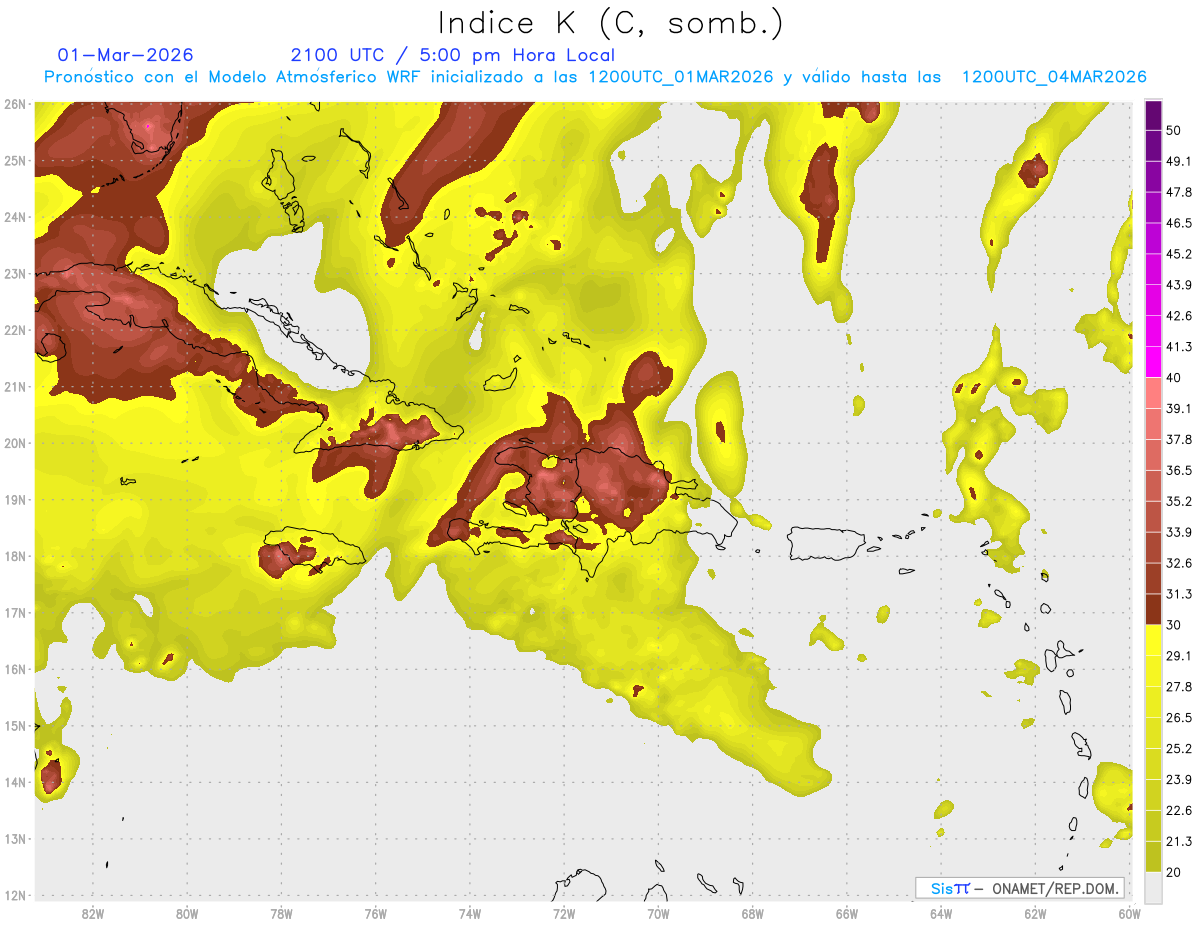Viewport: 1200px width, 927px height.
Task: Click the colorbar label '35.2'
Action: coord(1179,501)
